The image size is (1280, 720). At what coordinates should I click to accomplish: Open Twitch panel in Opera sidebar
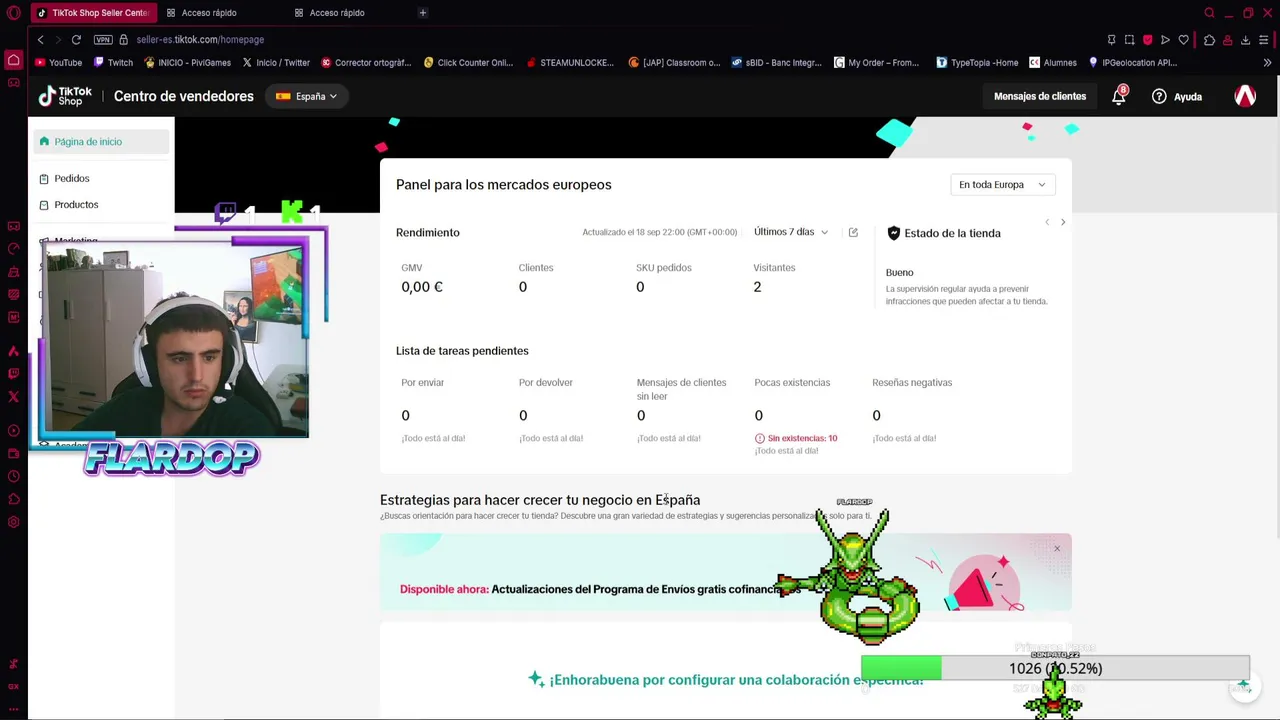coord(13,374)
